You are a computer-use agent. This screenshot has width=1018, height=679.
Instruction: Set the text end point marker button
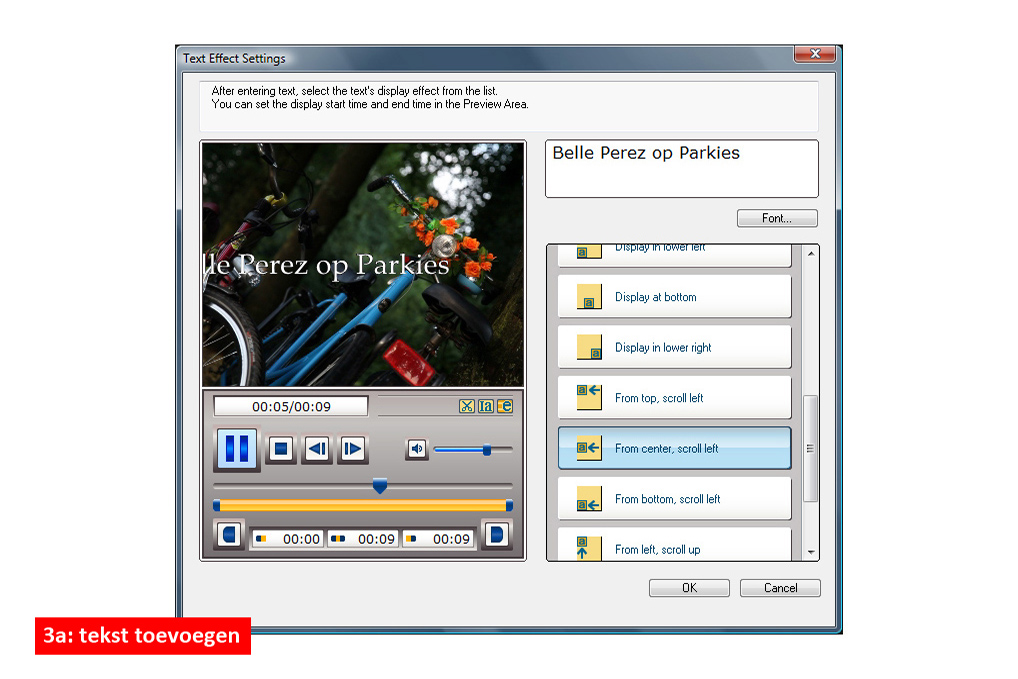coord(497,535)
